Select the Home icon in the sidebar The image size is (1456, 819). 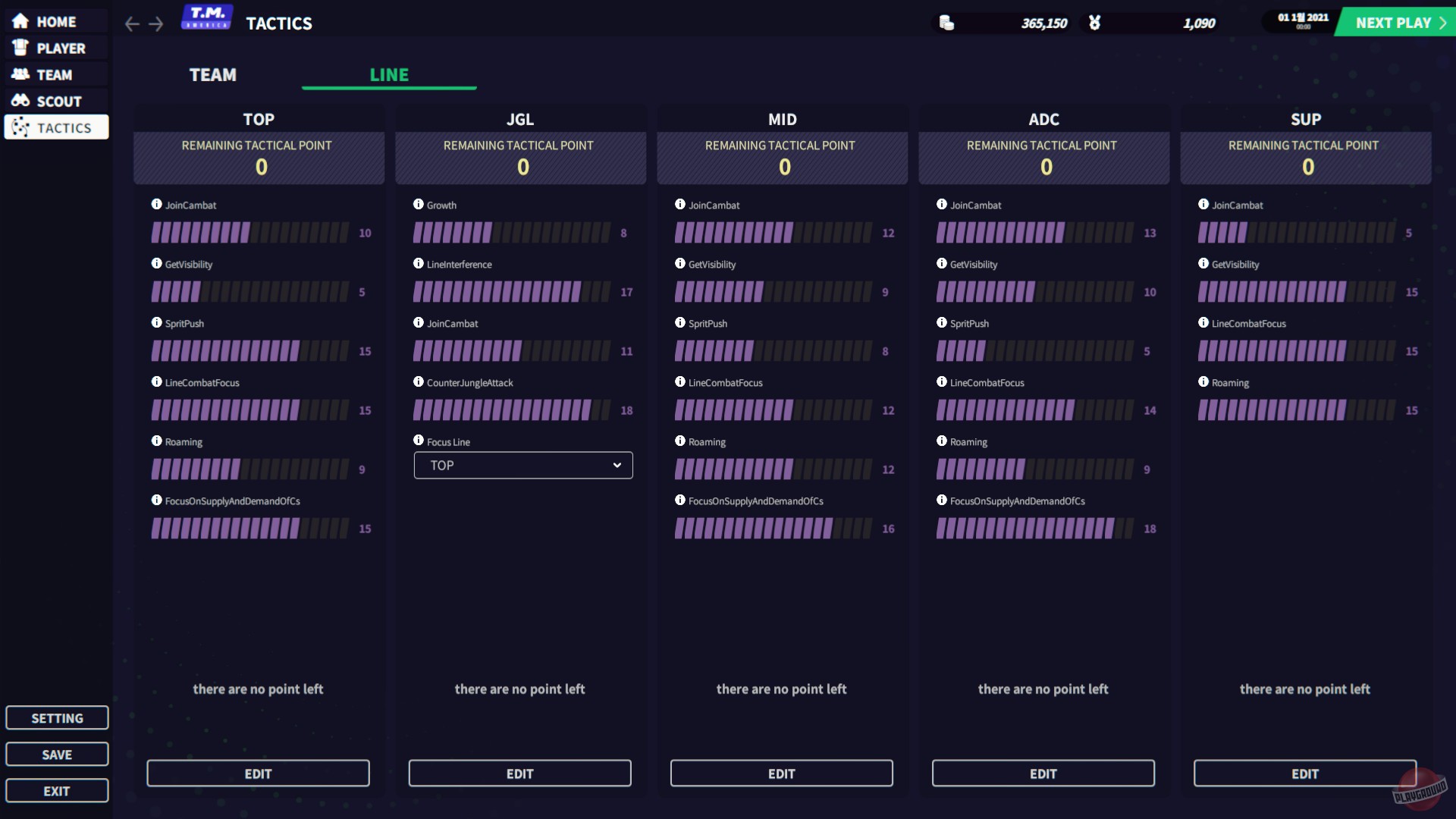(x=20, y=20)
